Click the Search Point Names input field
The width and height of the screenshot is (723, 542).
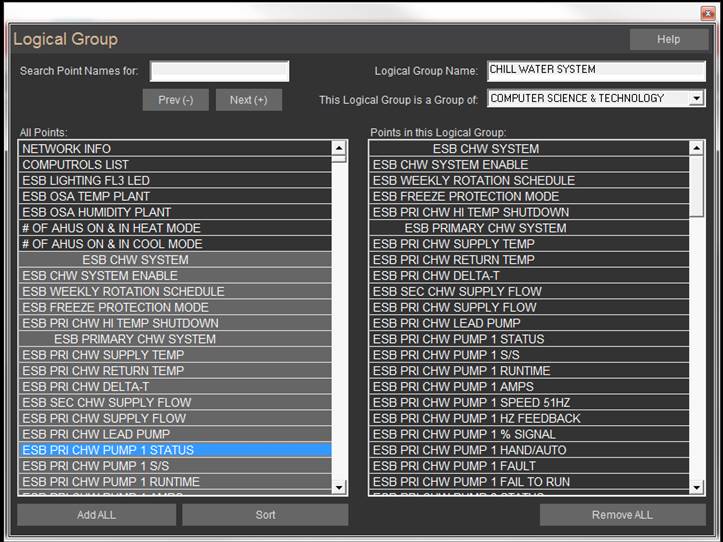pos(220,71)
